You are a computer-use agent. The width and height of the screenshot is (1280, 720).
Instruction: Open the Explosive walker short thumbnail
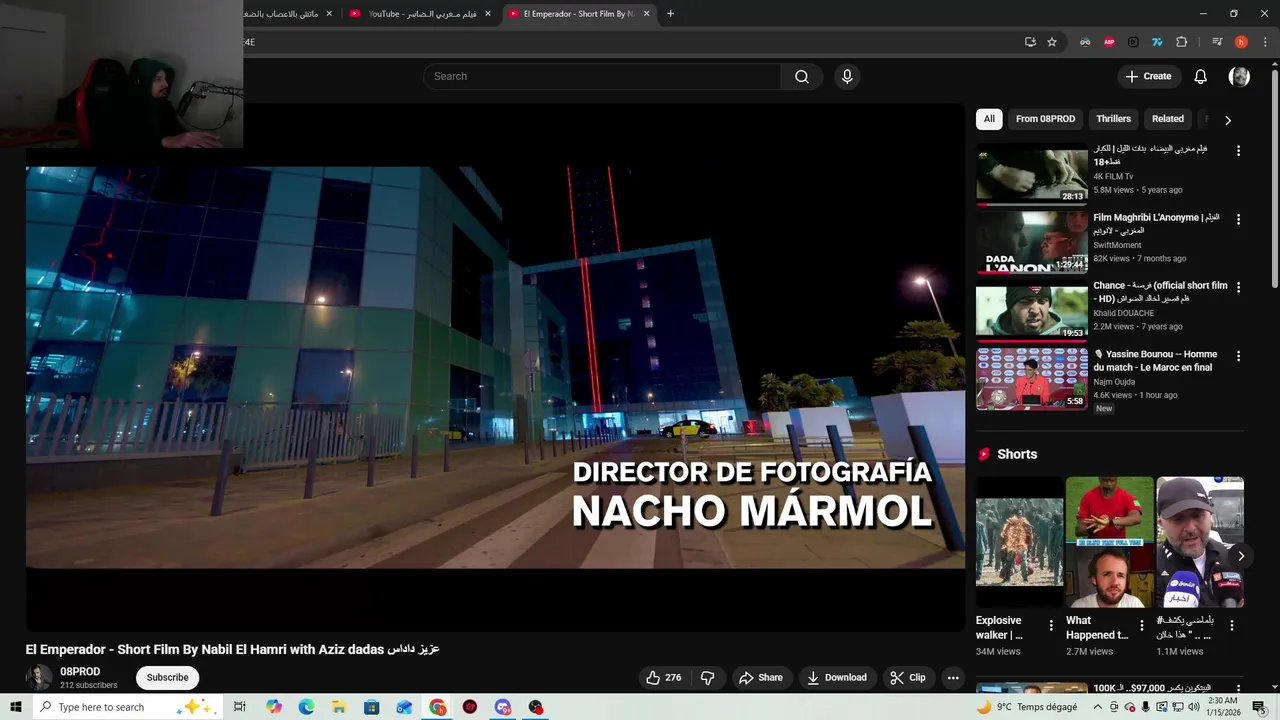(1020, 542)
